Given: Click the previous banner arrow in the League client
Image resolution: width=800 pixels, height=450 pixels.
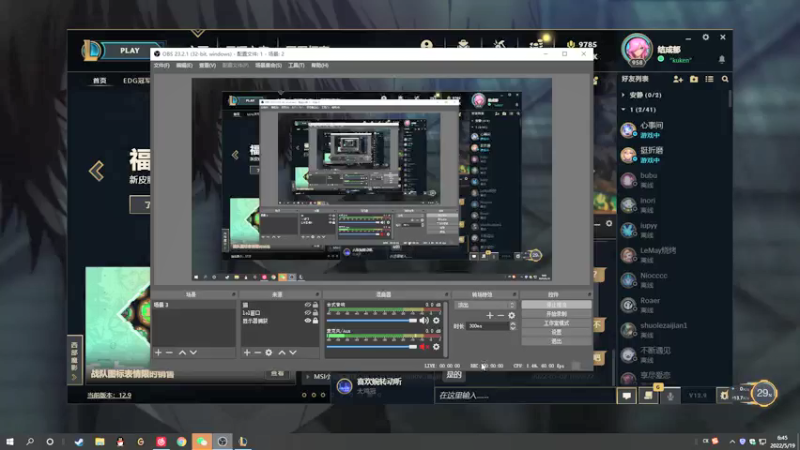Looking at the screenshot, I should point(96,171).
